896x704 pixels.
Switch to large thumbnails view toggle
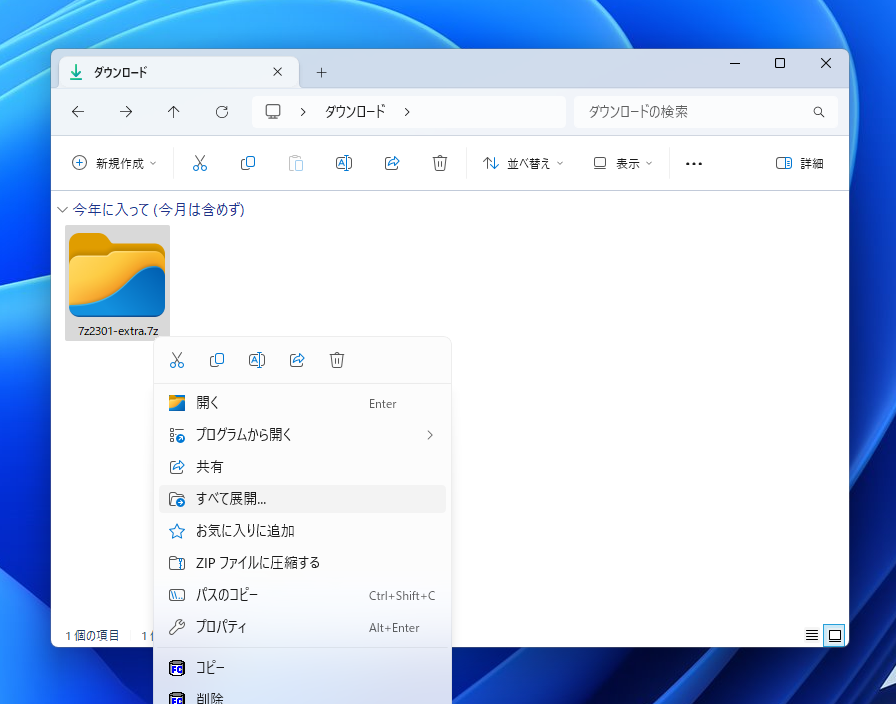[x=834, y=635]
